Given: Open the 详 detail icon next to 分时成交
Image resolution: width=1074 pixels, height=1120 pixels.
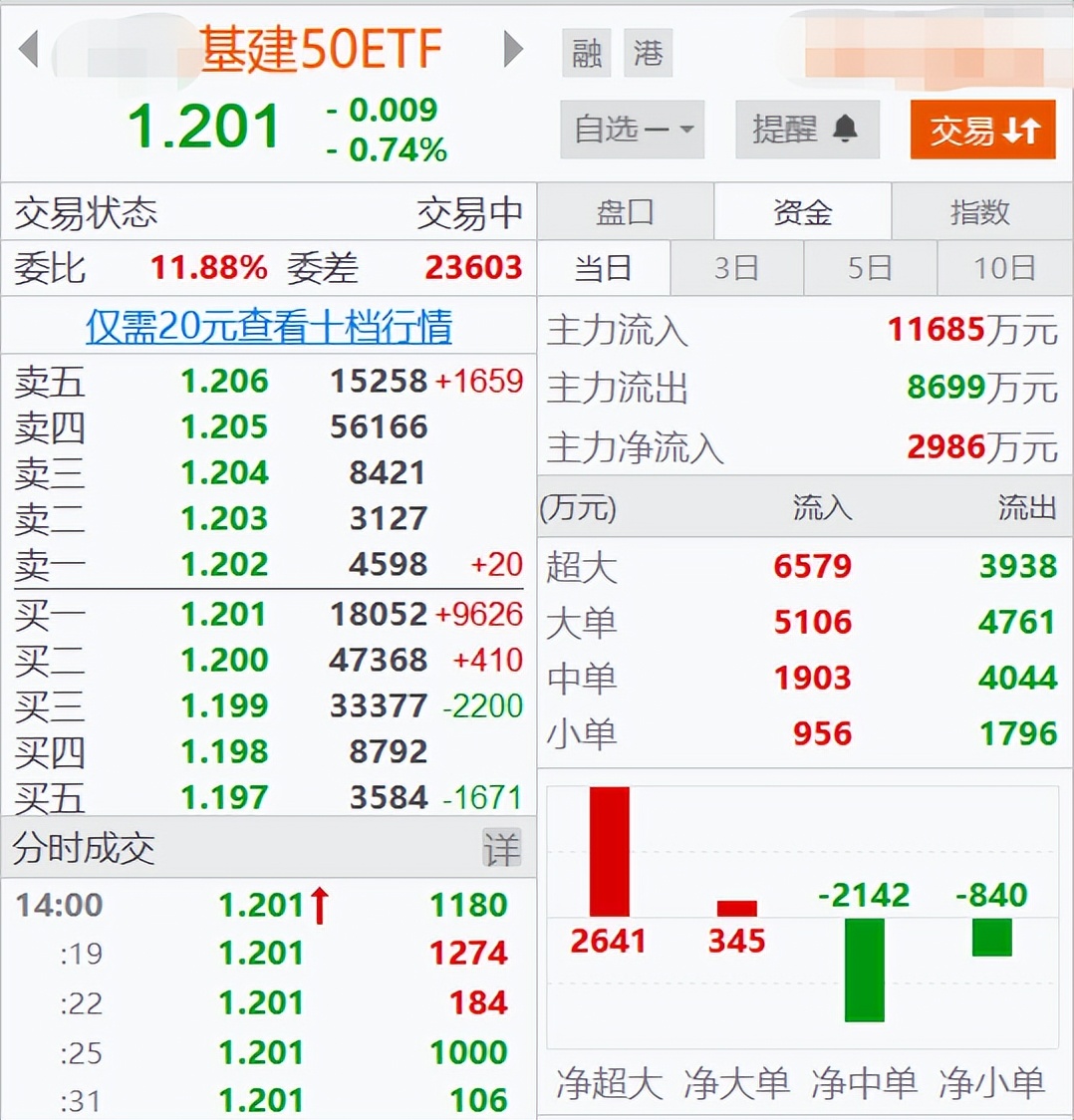Looking at the screenshot, I should click(x=505, y=848).
